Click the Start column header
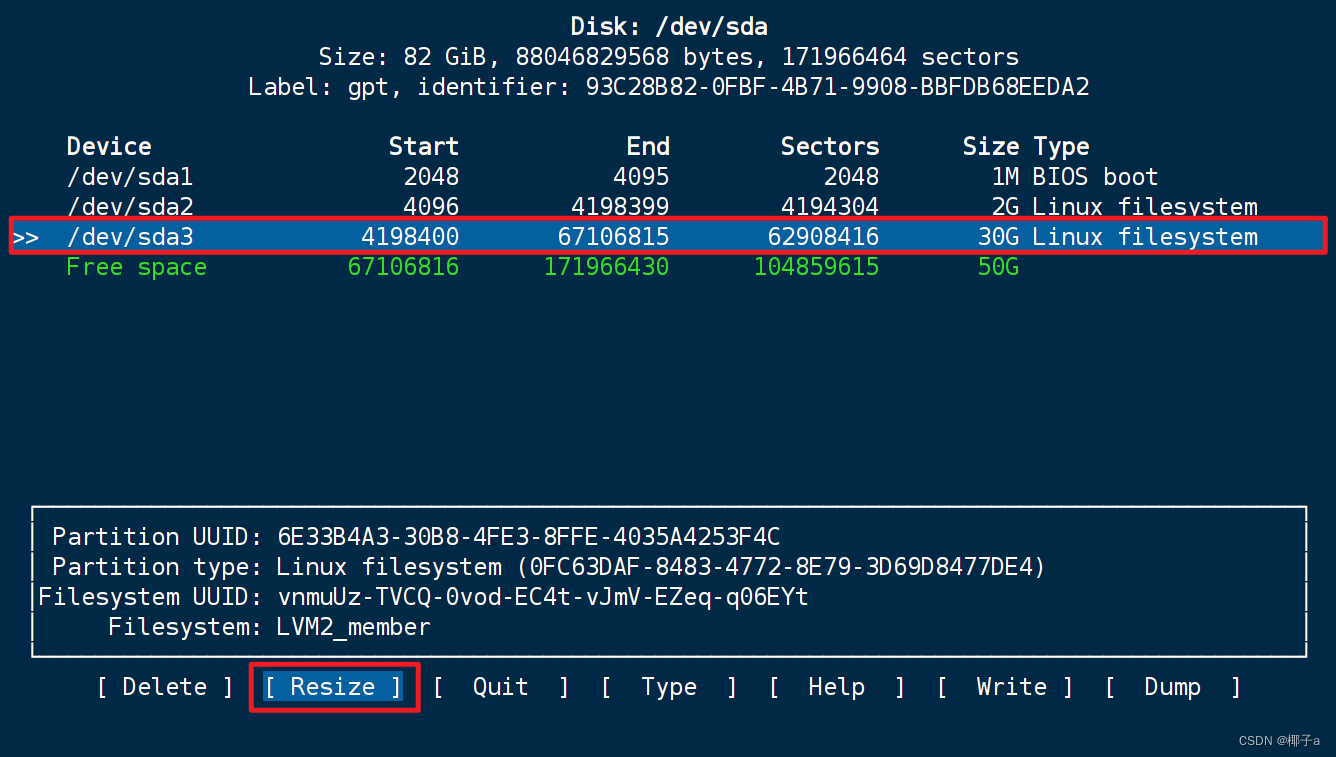This screenshot has width=1336, height=757. coord(424,147)
